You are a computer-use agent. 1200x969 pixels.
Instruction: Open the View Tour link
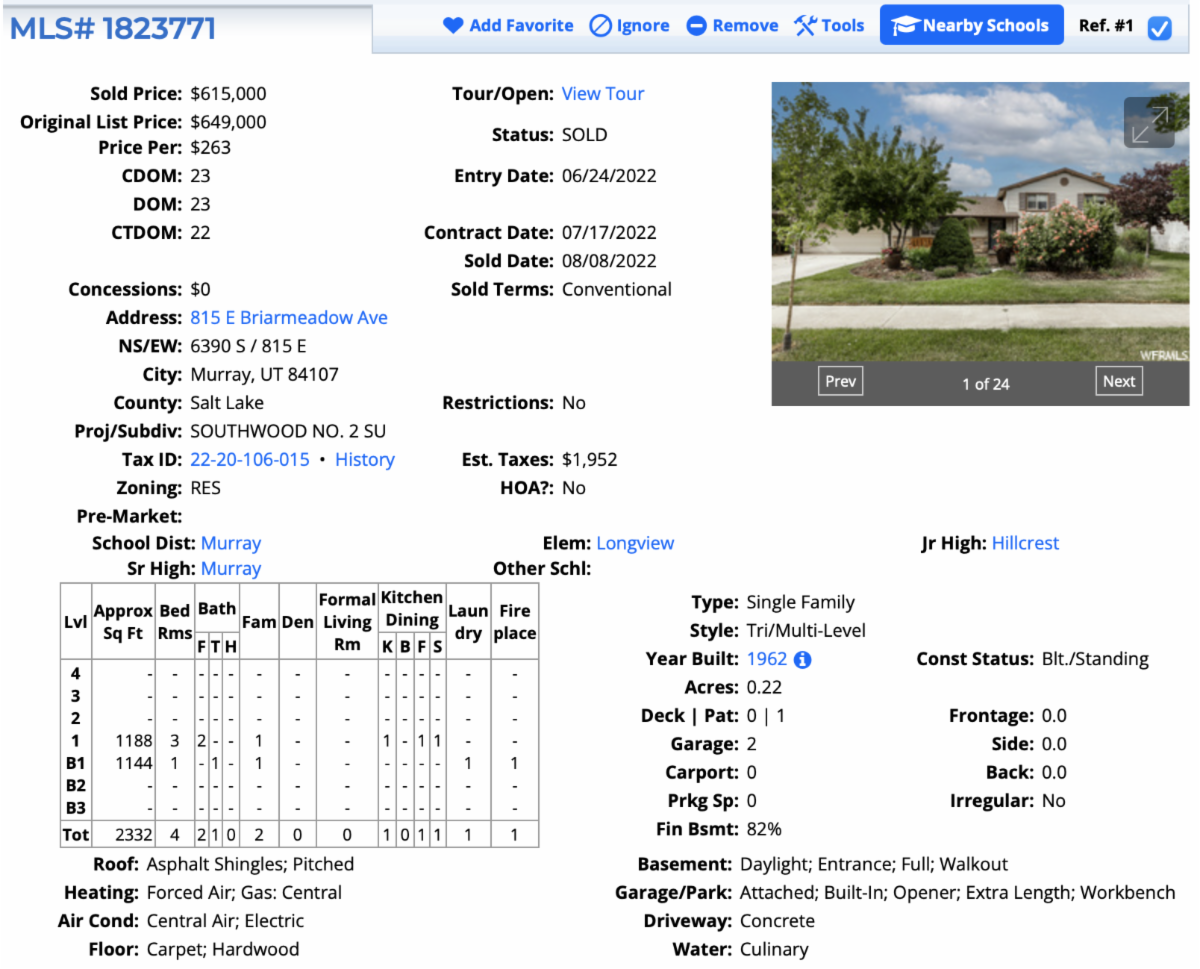tap(603, 93)
